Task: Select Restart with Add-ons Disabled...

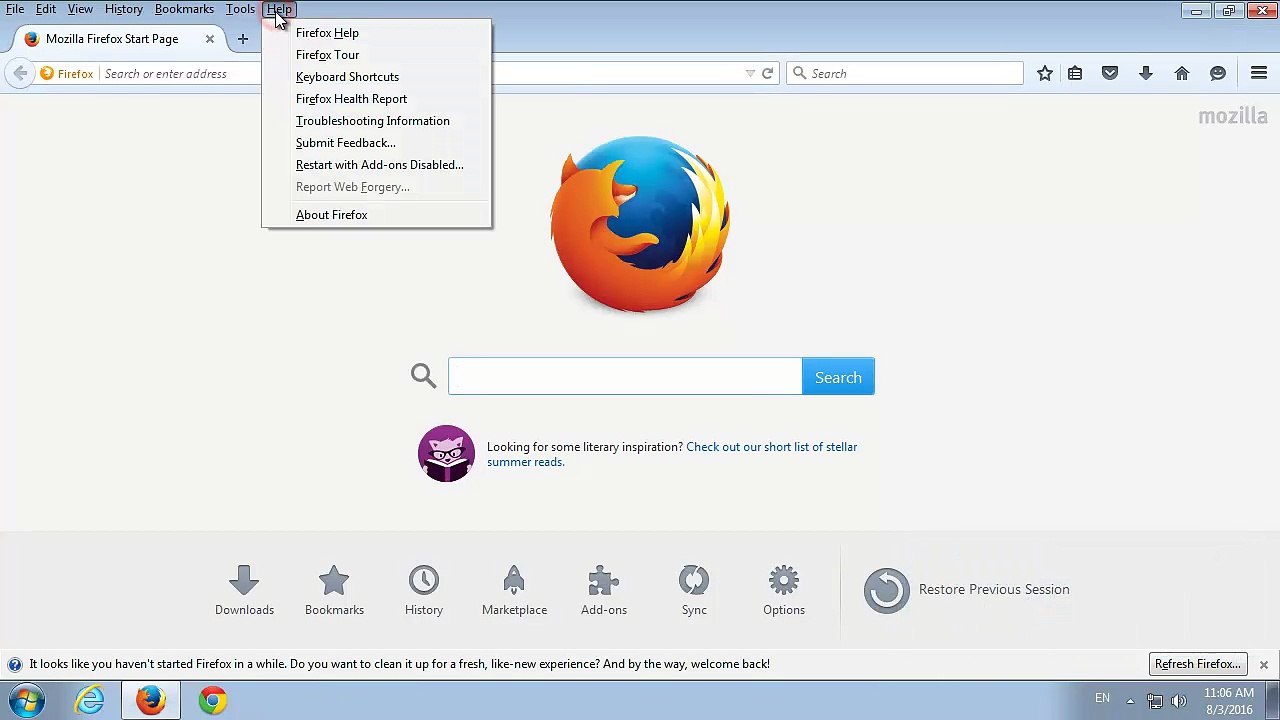Action: click(x=376, y=165)
